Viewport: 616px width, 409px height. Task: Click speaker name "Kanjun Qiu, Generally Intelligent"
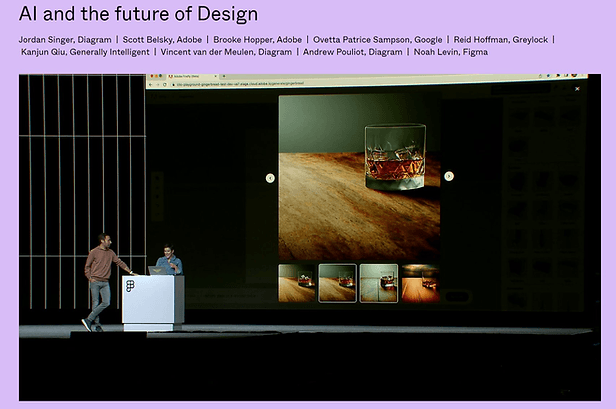click(85, 52)
